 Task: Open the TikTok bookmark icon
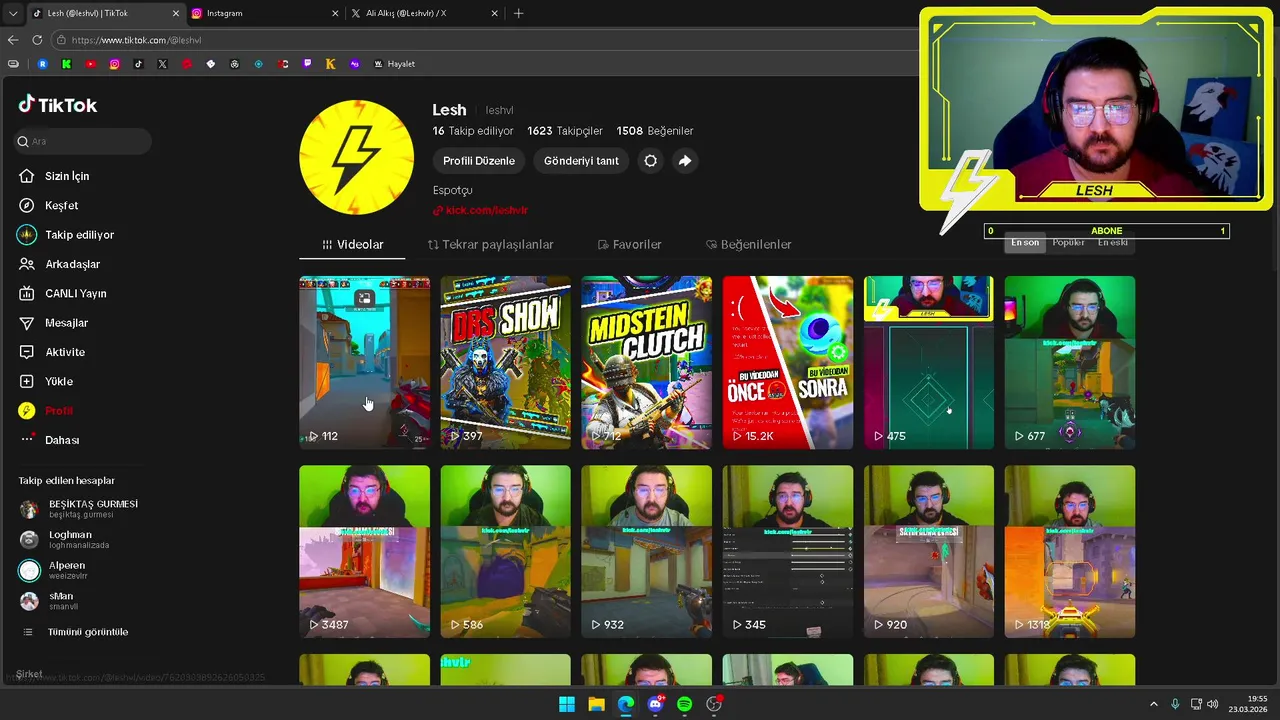(x=138, y=64)
